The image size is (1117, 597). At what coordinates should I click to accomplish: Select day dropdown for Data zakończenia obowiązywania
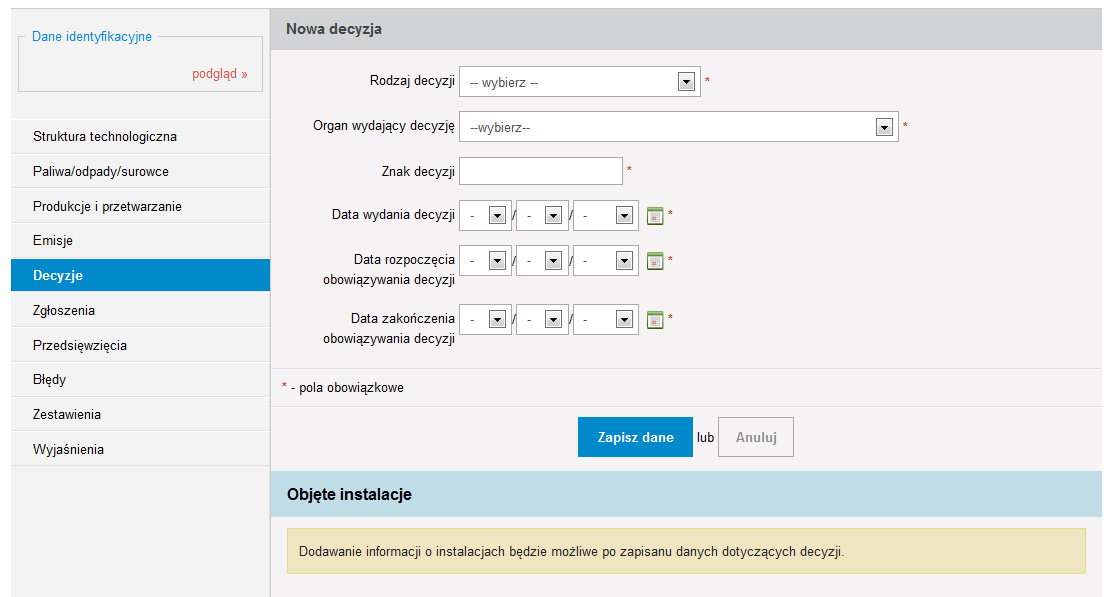tap(485, 320)
